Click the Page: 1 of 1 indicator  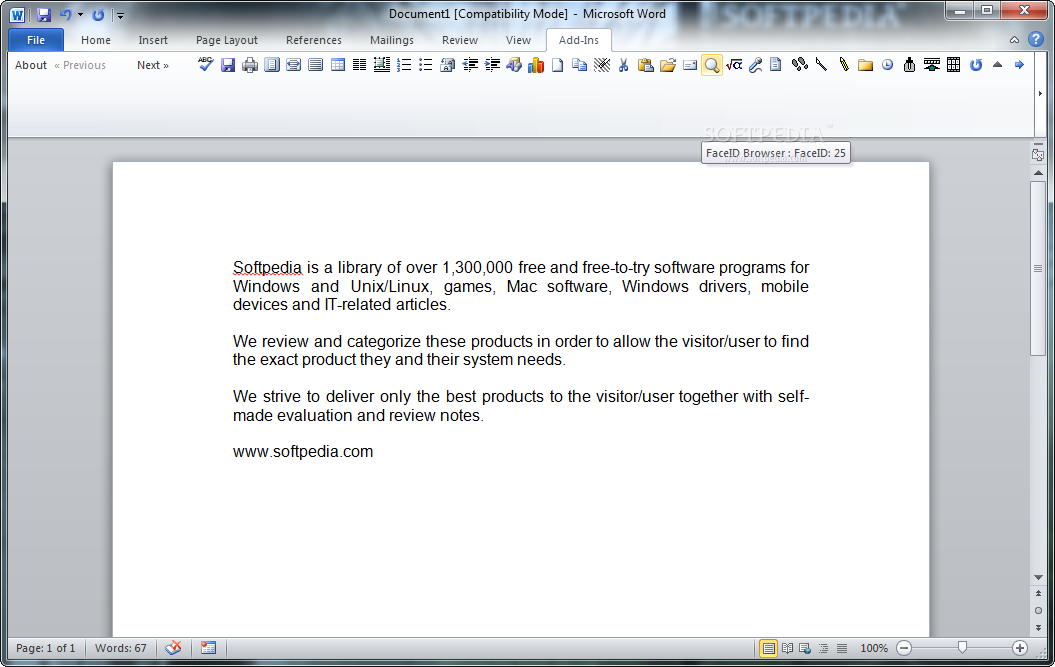click(x=46, y=648)
